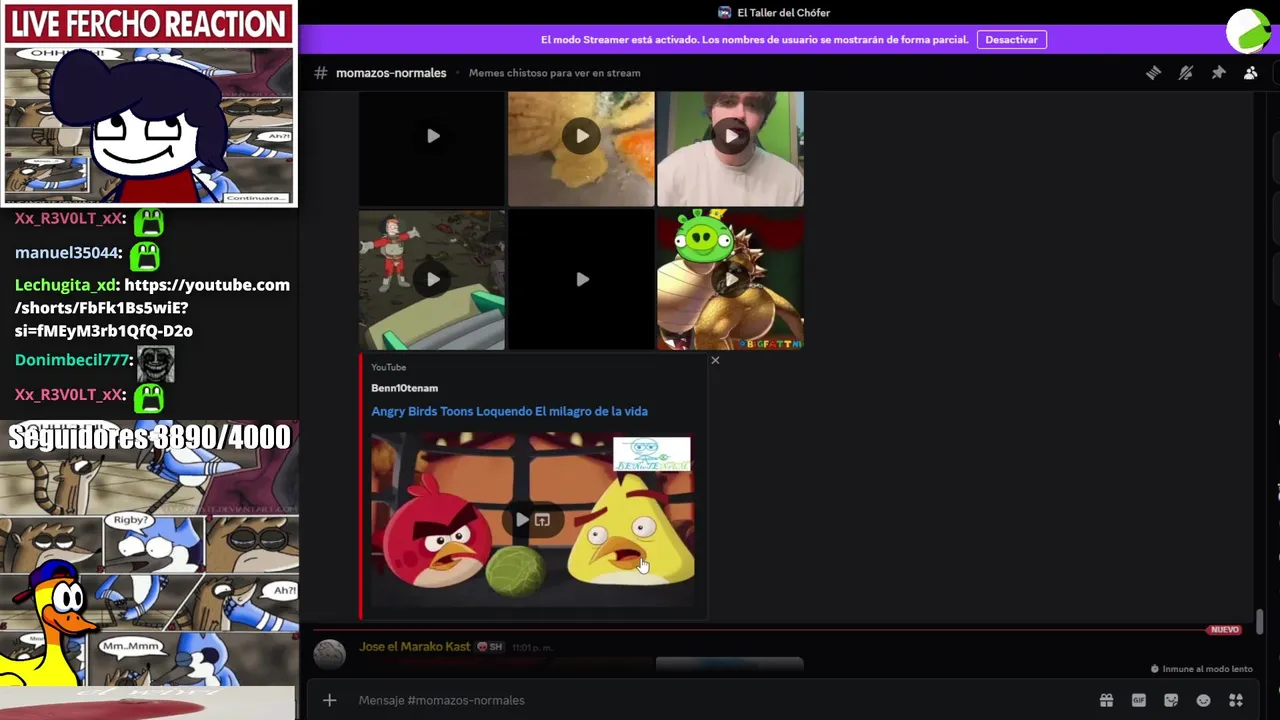Click the Donimbecil777 chat username
This screenshot has height=720, width=1280.
(72, 360)
